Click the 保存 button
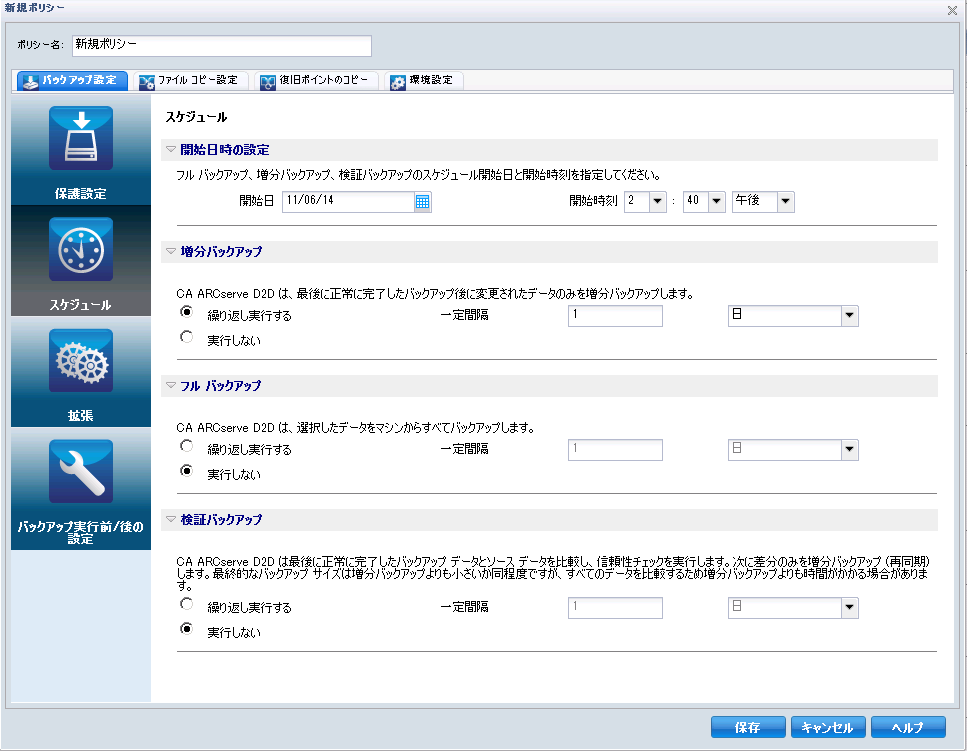Viewport: 967px width, 751px height. tap(748, 728)
